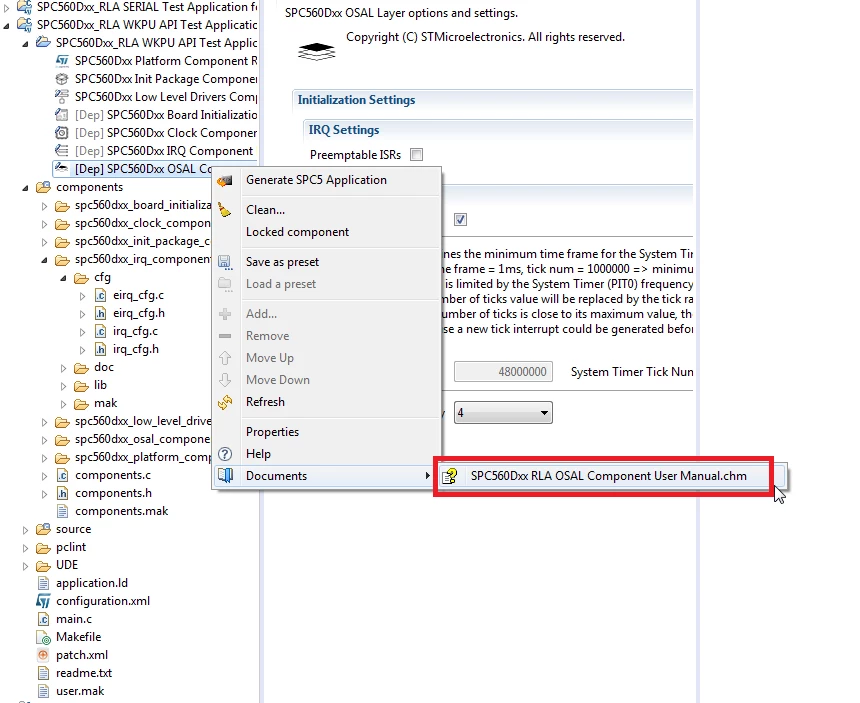Click the components.mak file icon

pyautogui.click(x=63, y=511)
